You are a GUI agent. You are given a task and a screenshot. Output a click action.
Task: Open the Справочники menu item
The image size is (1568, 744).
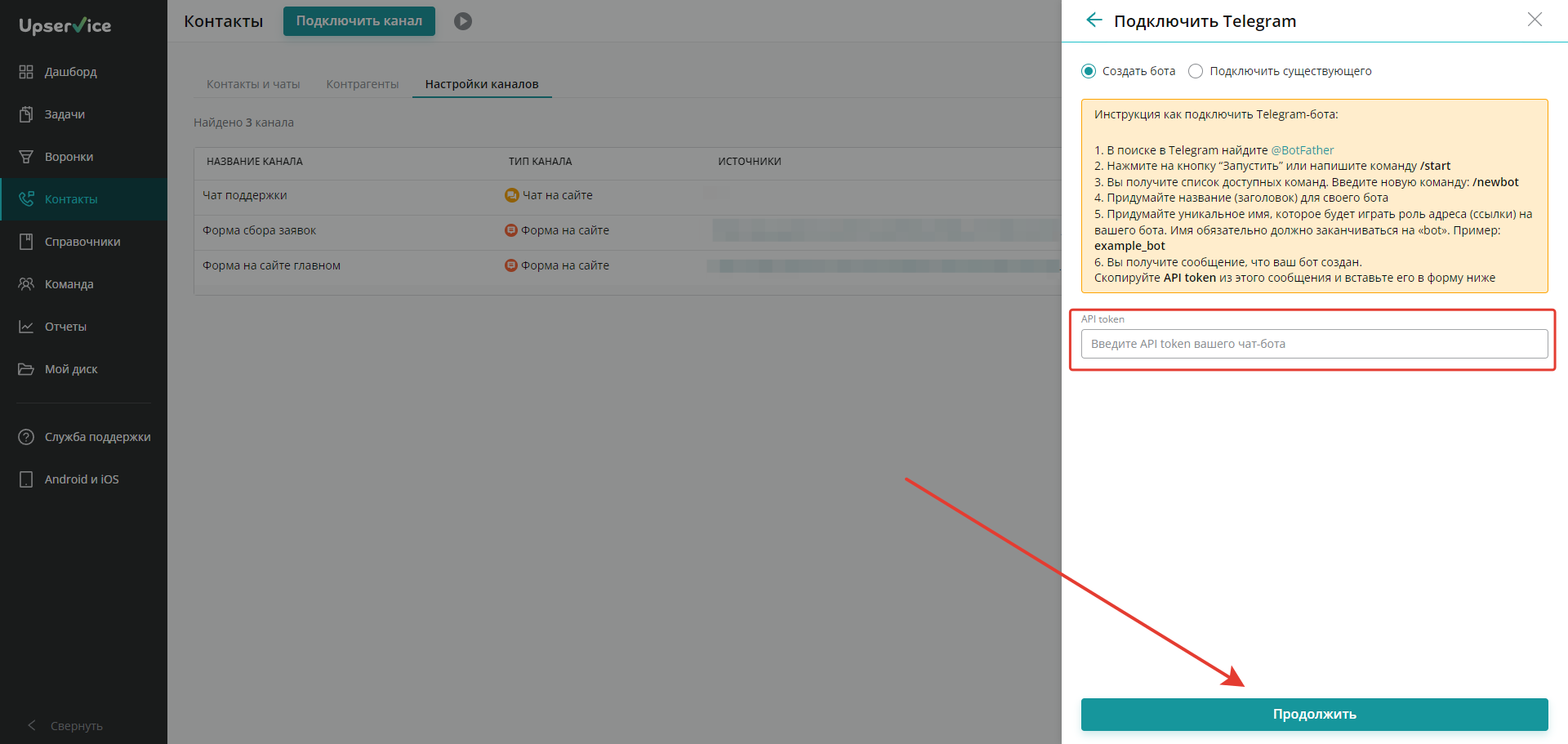pyautogui.click(x=83, y=242)
